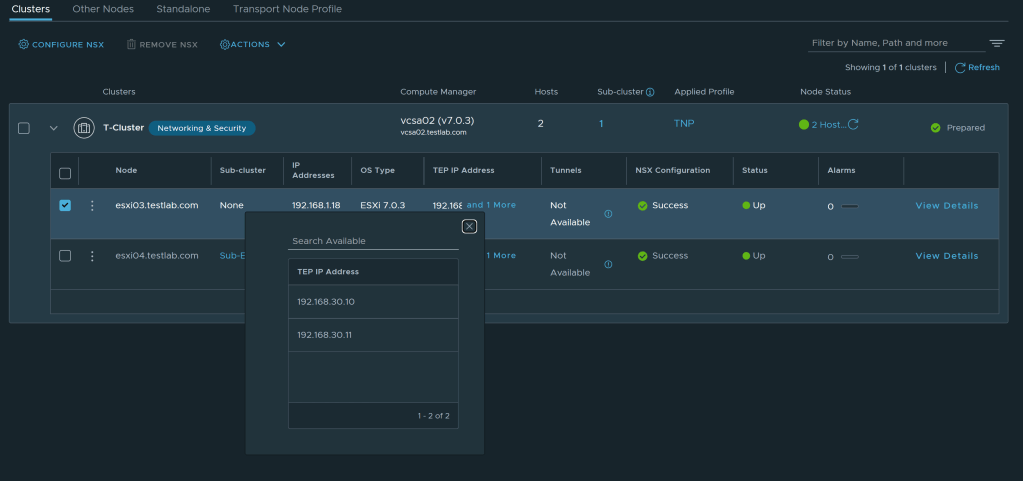Collapse the T-Cluster row

pyautogui.click(x=54, y=128)
